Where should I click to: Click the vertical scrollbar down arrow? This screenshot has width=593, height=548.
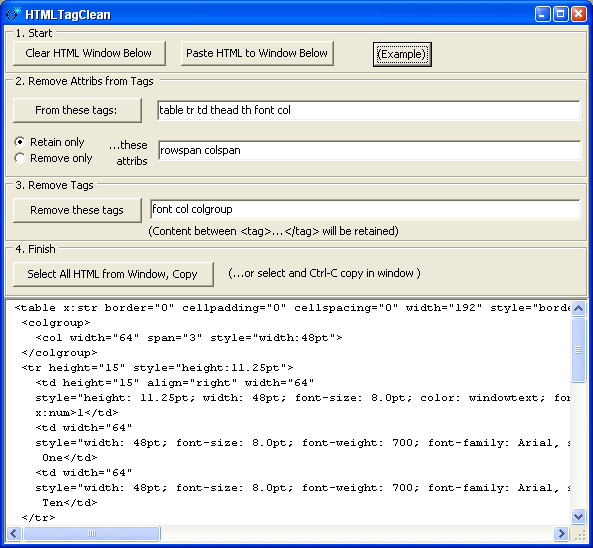tap(578, 516)
